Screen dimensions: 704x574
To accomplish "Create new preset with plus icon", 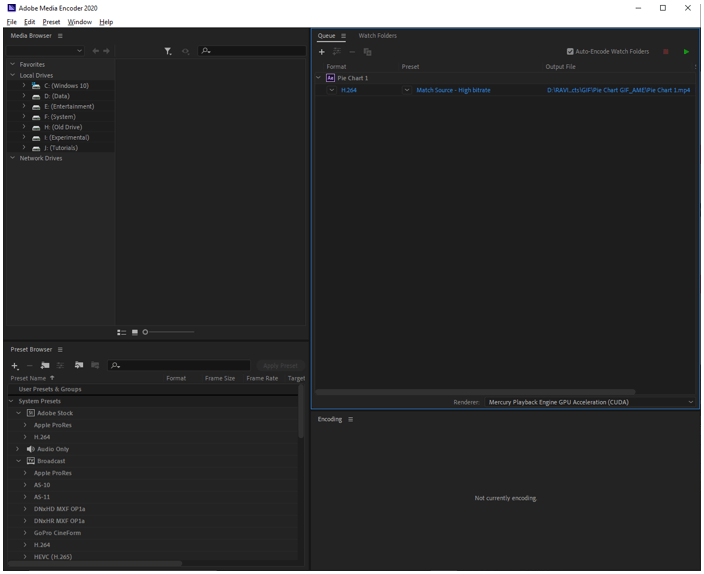I will 15,366.
